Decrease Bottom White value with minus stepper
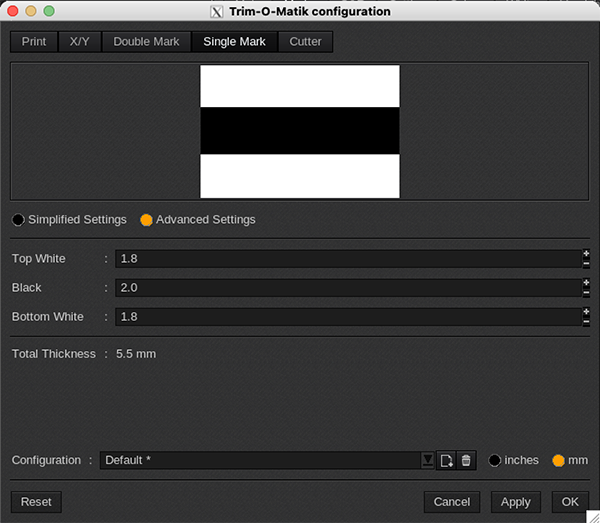The height and width of the screenshot is (523, 600). pyautogui.click(x=586, y=322)
